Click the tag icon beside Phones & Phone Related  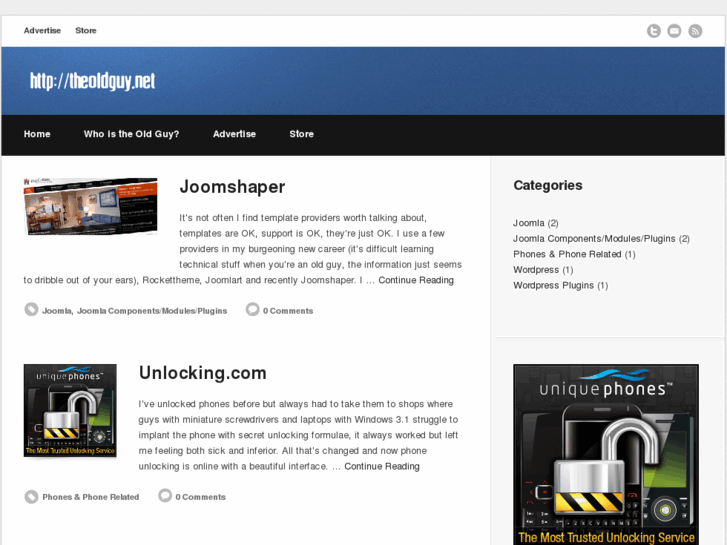[31, 496]
